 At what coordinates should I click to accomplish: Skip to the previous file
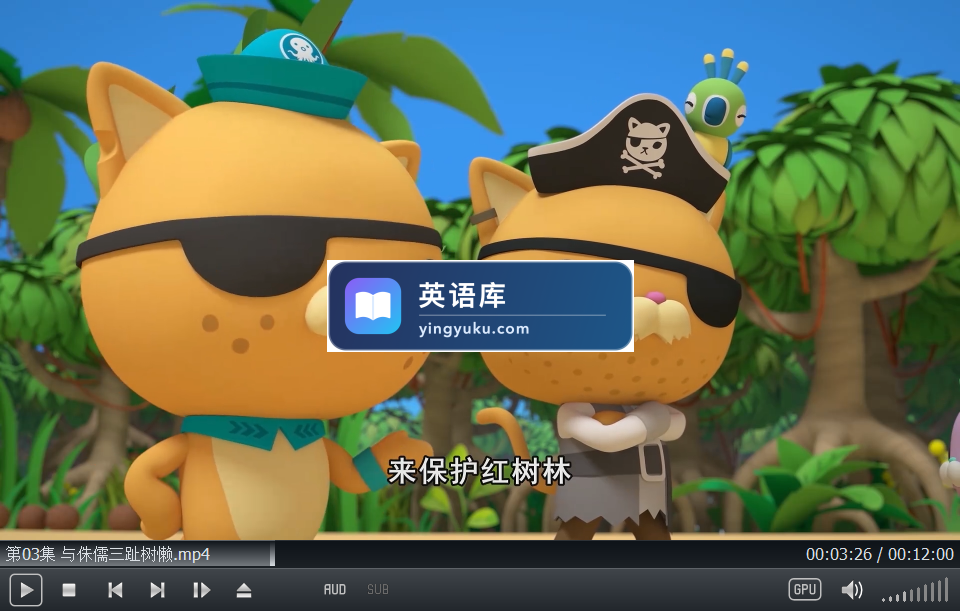tap(114, 590)
